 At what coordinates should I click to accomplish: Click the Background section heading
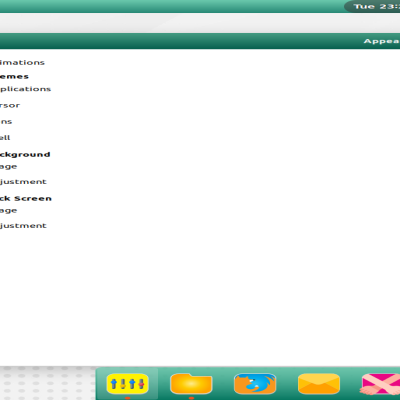click(25, 155)
